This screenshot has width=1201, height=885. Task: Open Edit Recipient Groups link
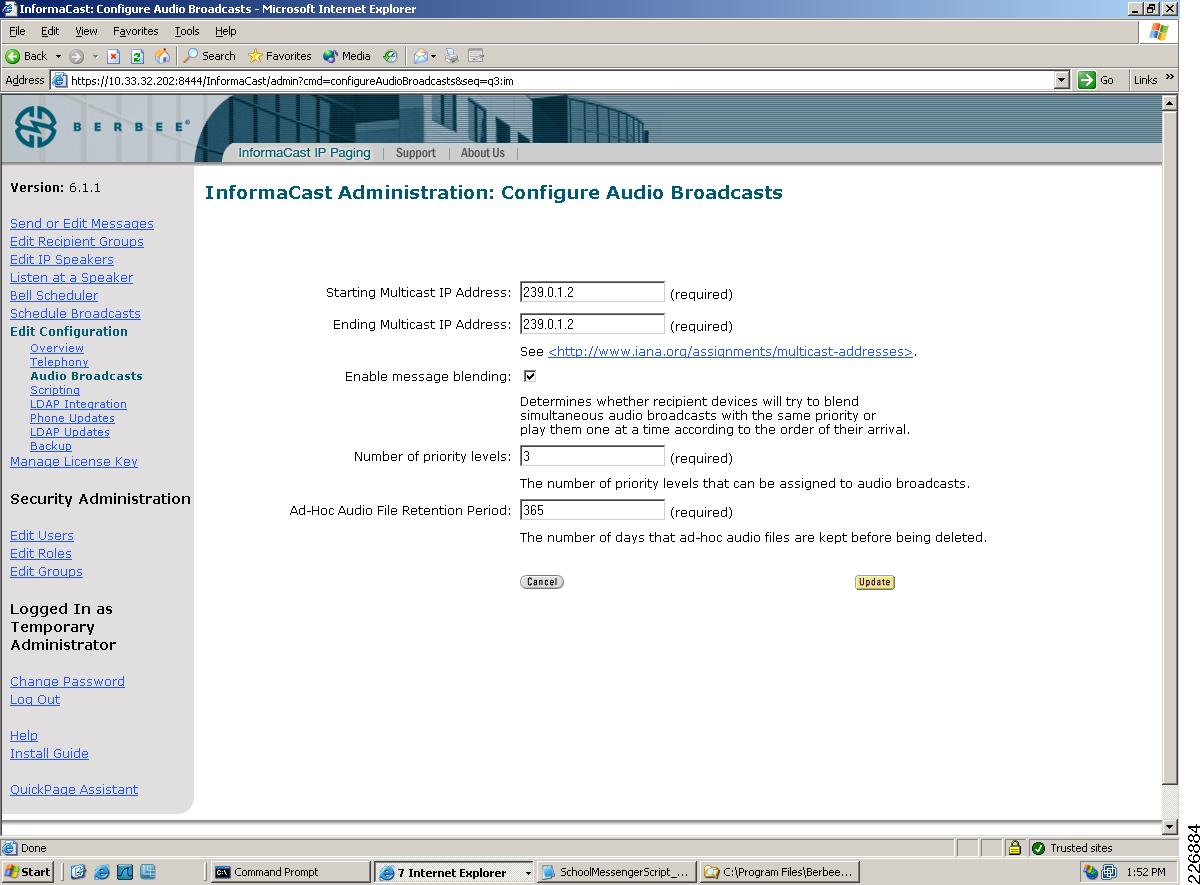tap(77, 242)
